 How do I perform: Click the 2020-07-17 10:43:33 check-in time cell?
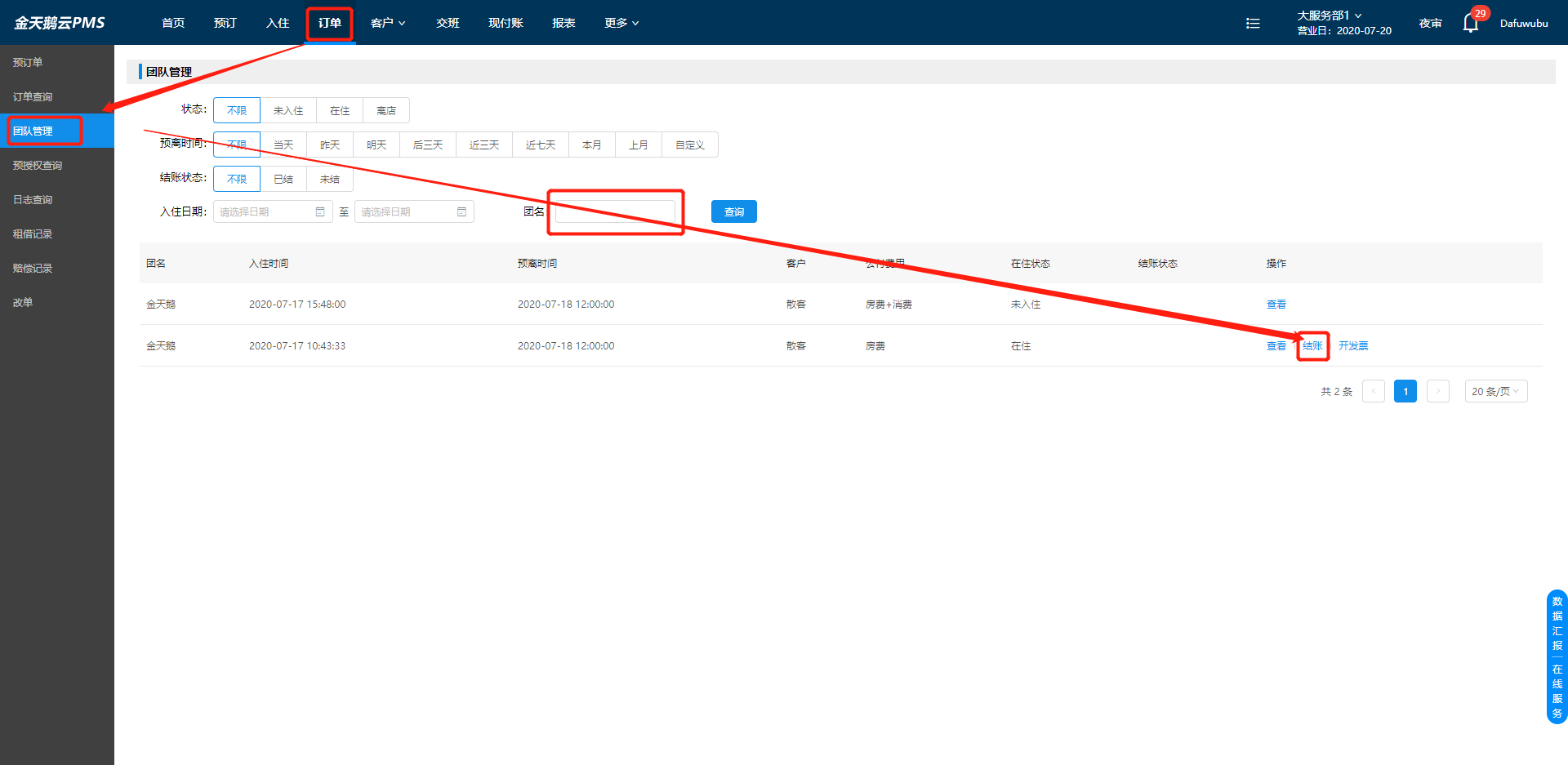pyautogui.click(x=297, y=346)
